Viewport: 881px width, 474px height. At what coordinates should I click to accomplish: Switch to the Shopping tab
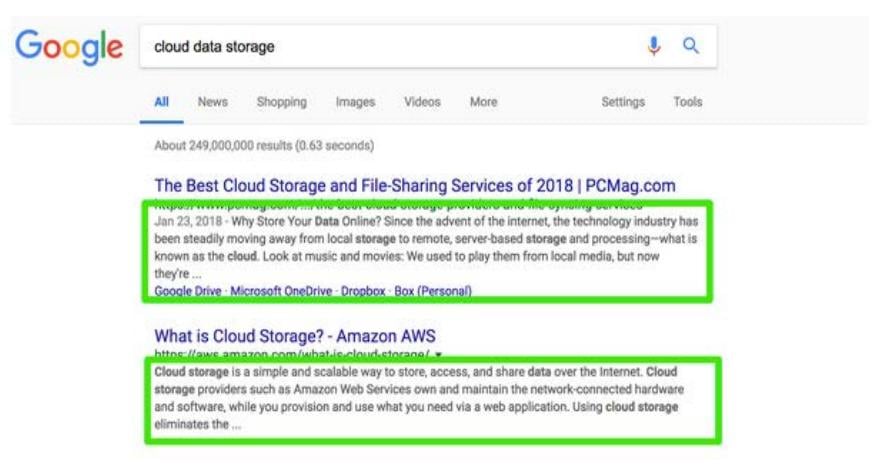click(281, 102)
